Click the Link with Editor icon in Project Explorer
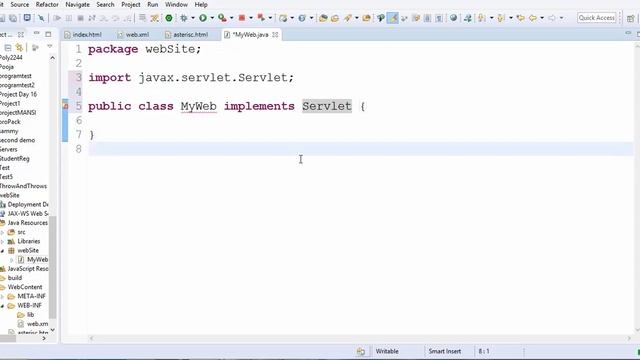 point(19,48)
